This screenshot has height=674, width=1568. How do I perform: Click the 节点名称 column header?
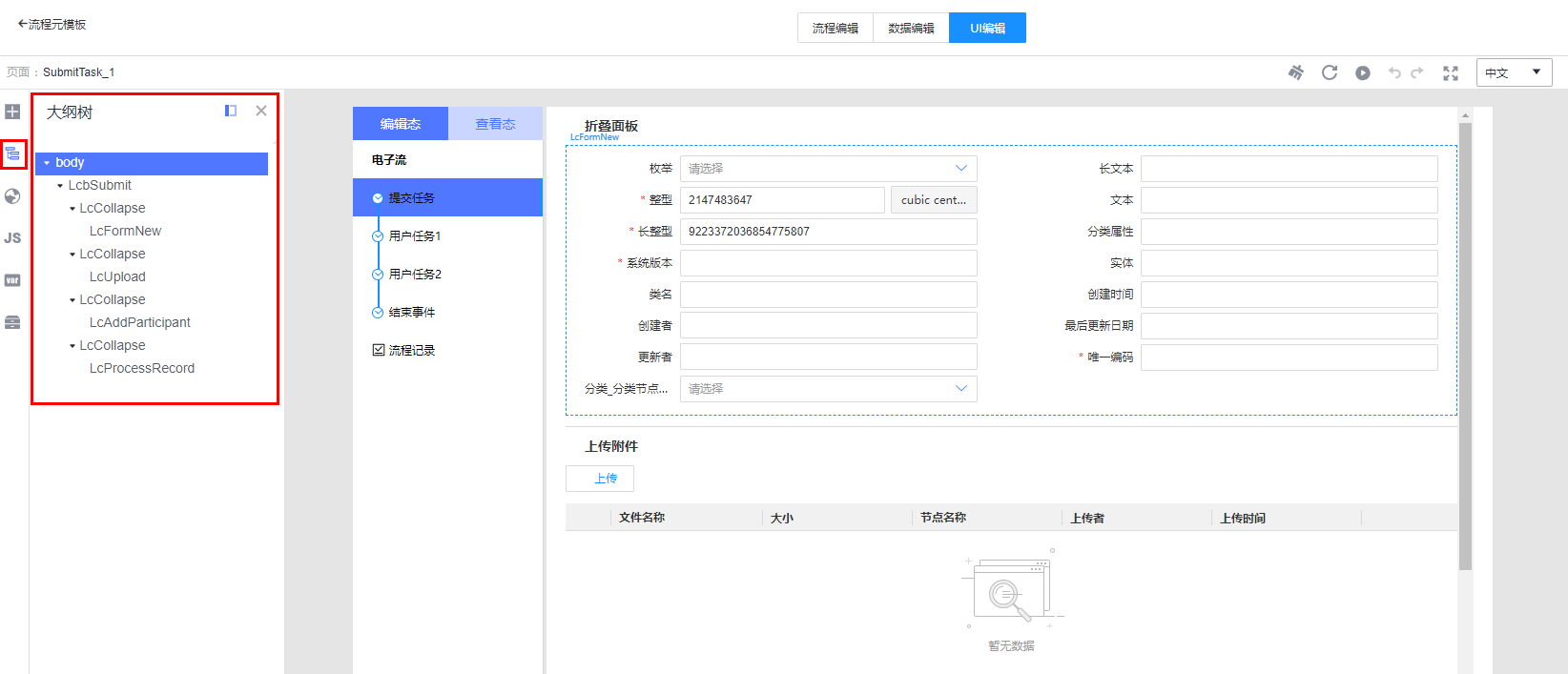[943, 518]
